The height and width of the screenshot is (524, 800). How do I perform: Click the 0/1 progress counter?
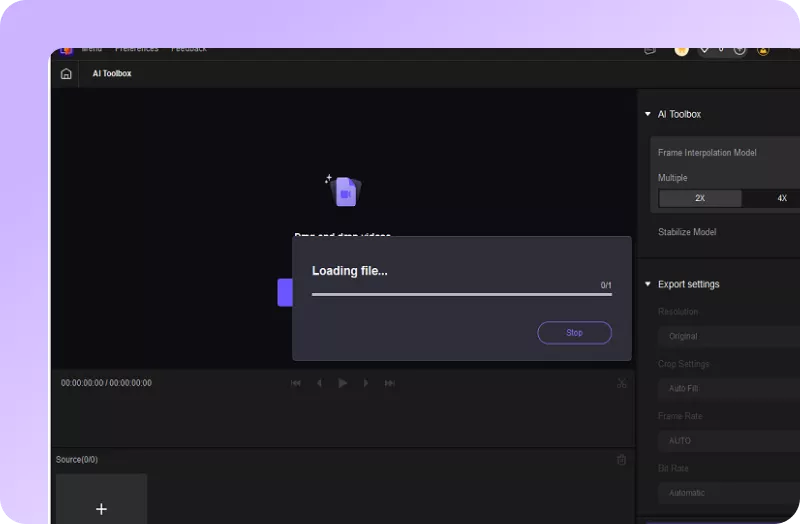pyautogui.click(x=606, y=285)
